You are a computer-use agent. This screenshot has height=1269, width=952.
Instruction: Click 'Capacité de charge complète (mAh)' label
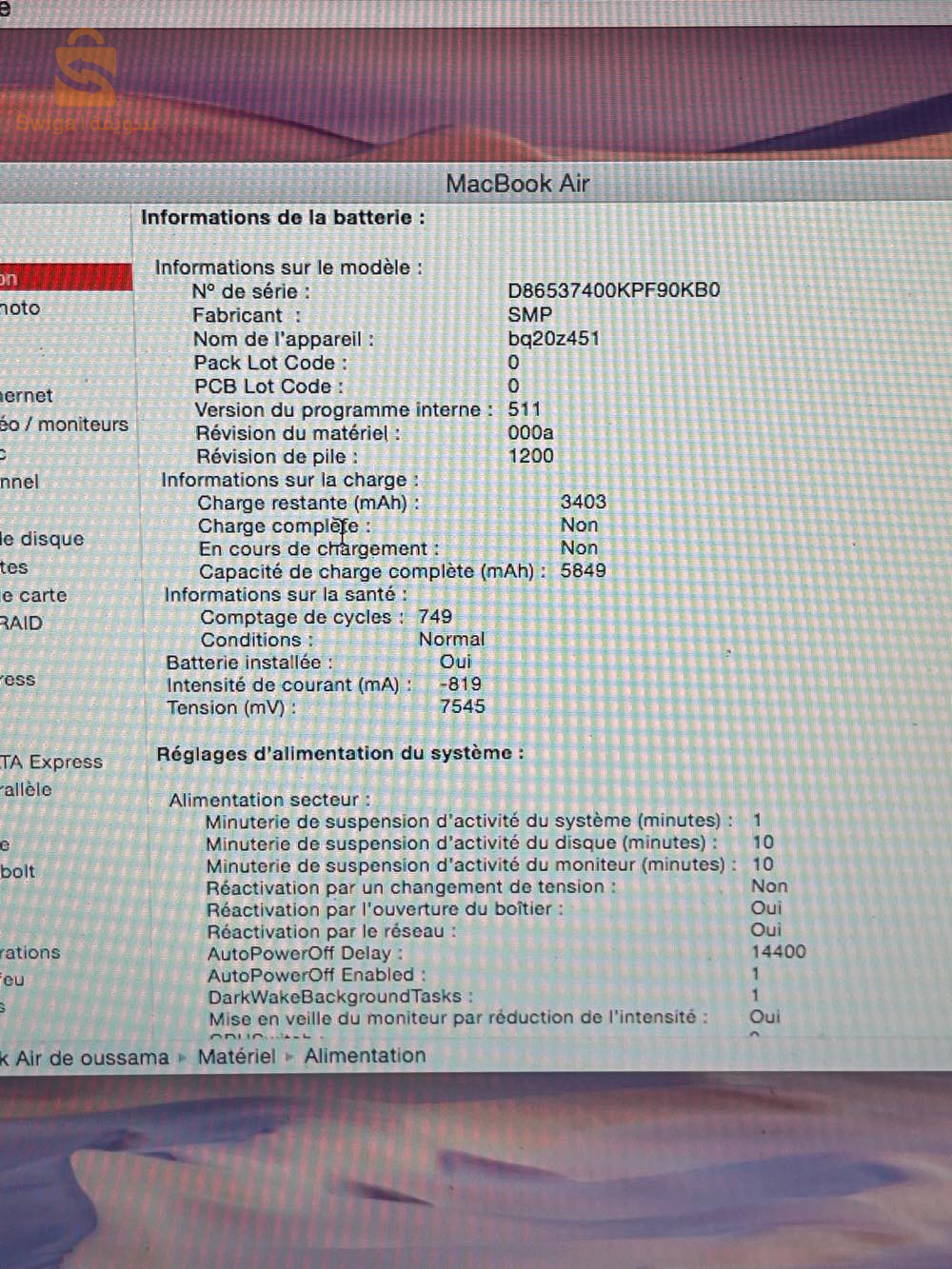tap(373, 571)
